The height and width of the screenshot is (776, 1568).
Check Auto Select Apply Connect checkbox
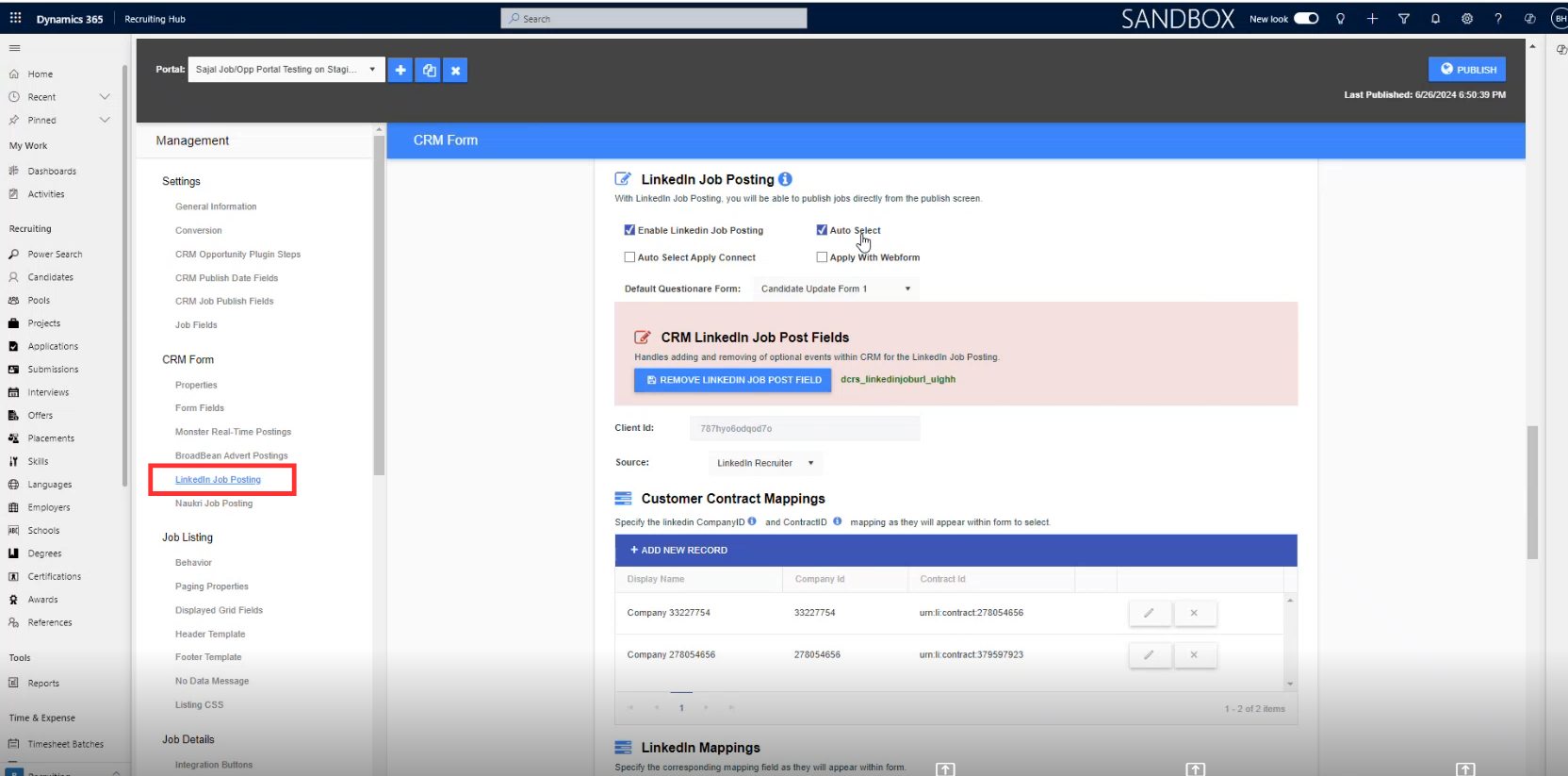(x=629, y=257)
